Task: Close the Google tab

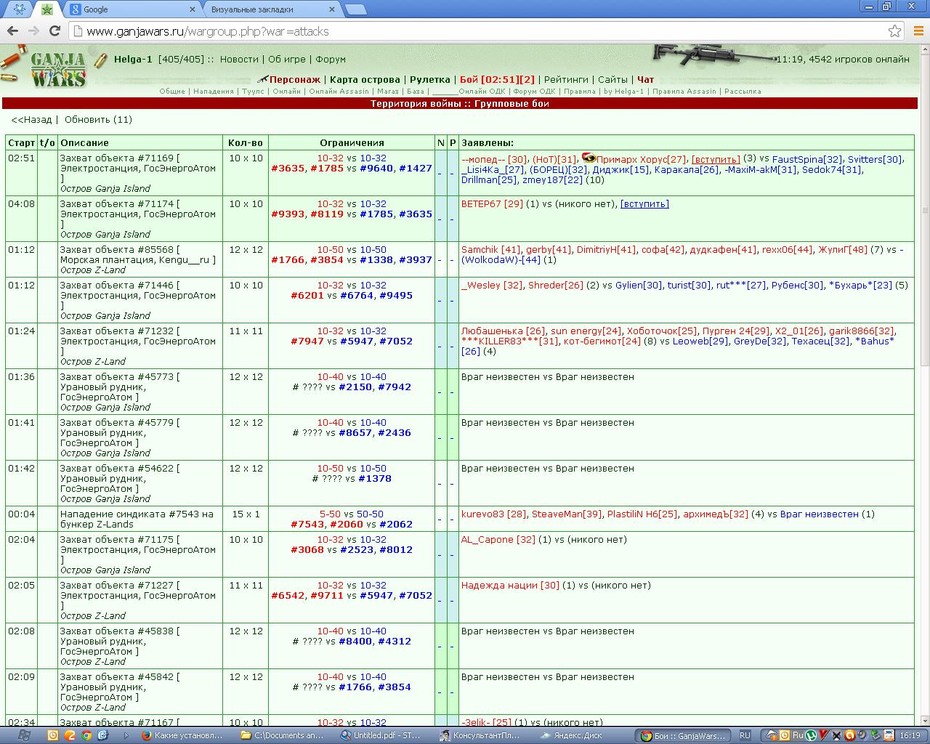Action: pos(192,9)
